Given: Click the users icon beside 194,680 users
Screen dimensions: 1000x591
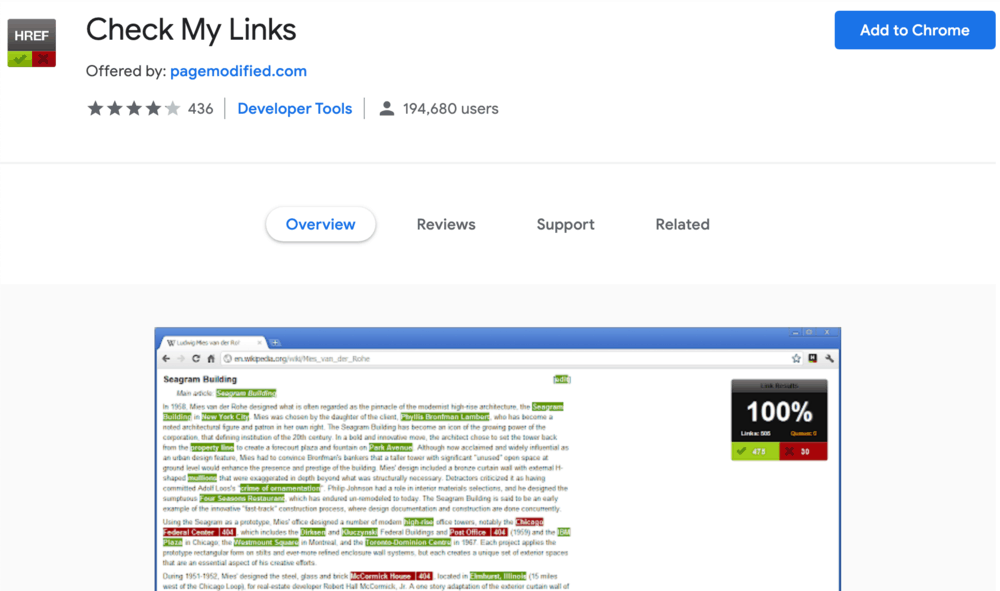Looking at the screenshot, I should (x=386, y=108).
